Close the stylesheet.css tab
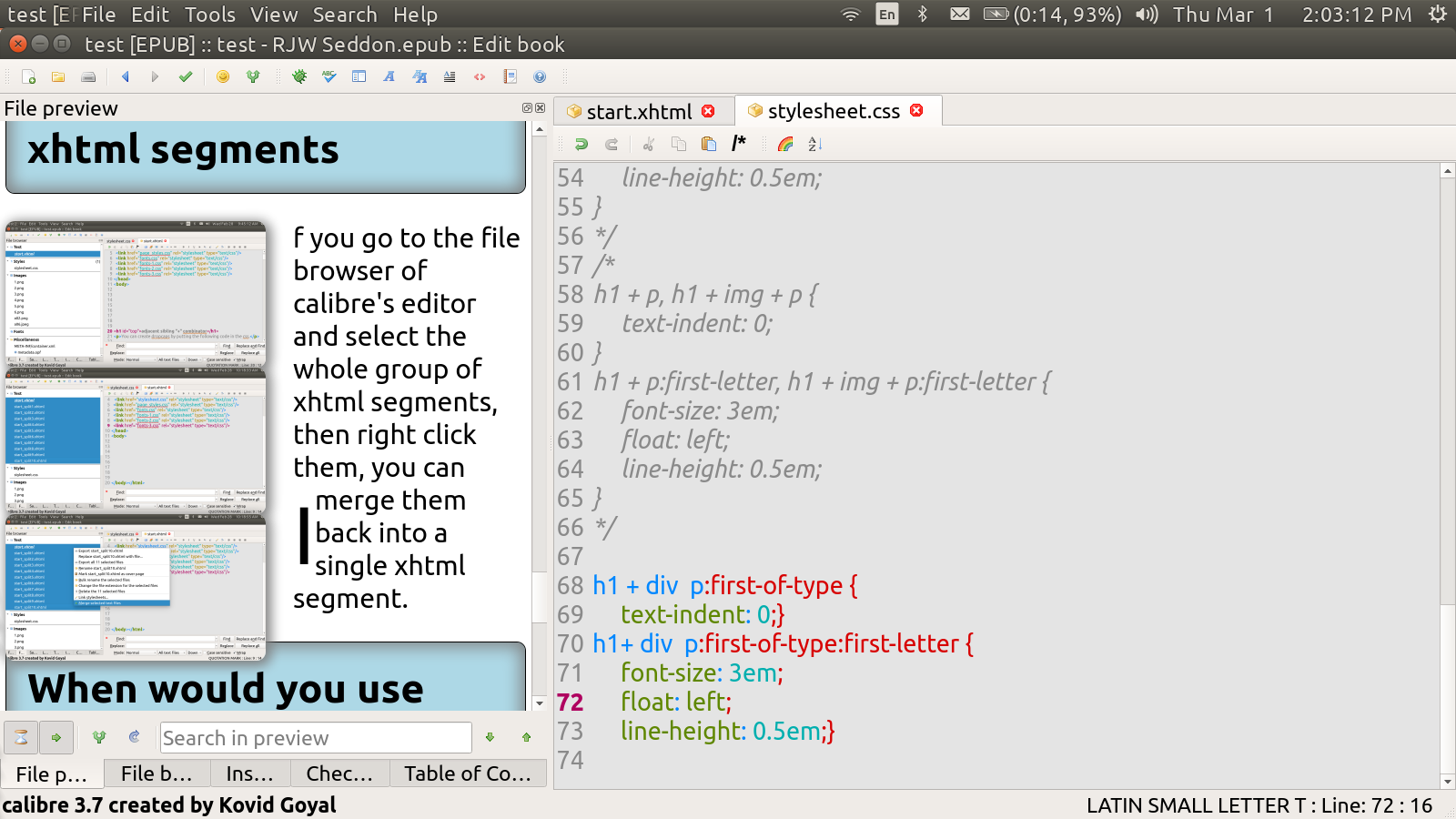This screenshot has height=819, width=1456. pos(916,110)
